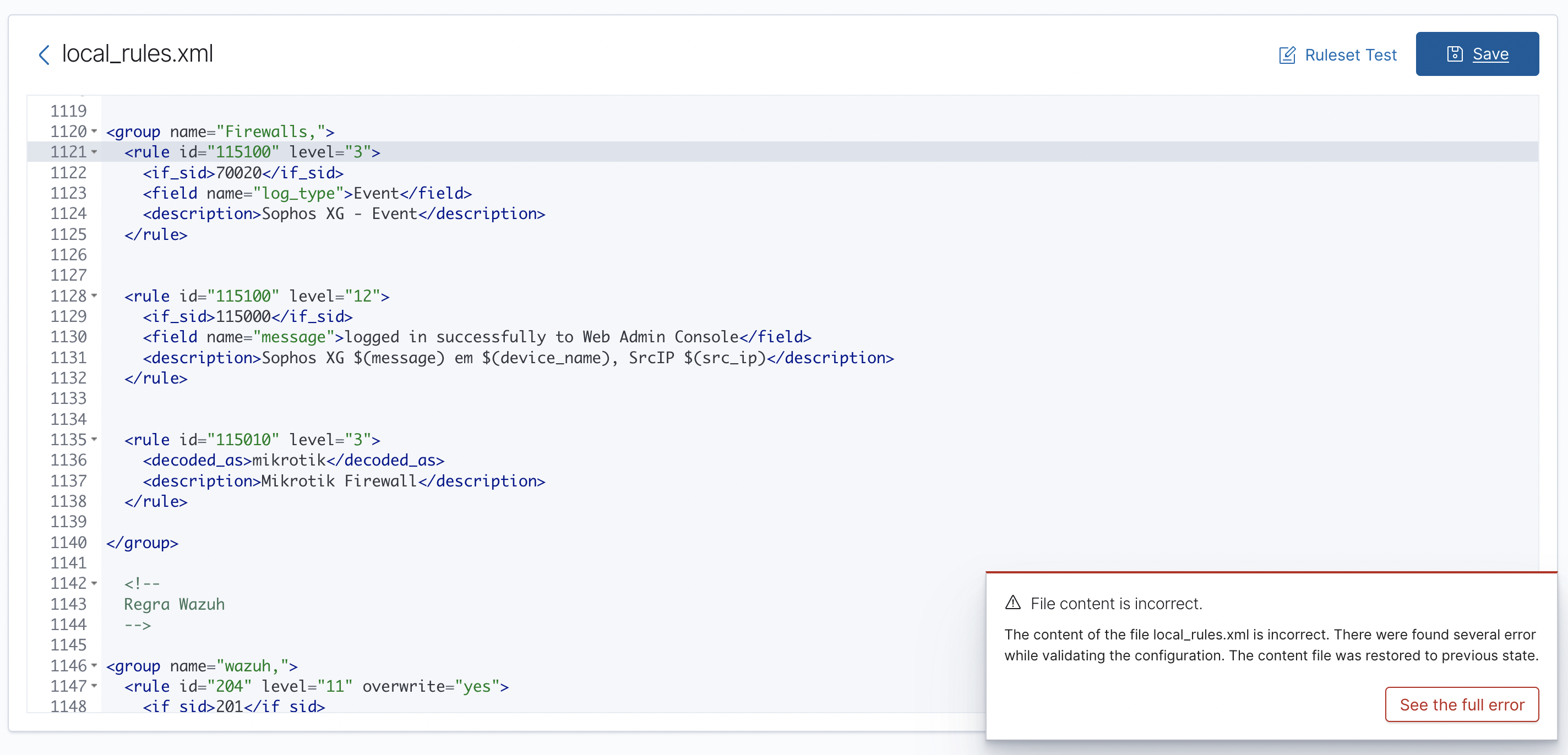1568x755 pixels.
Task: Collapse rule 115010 on line 1135
Action: pos(94,440)
